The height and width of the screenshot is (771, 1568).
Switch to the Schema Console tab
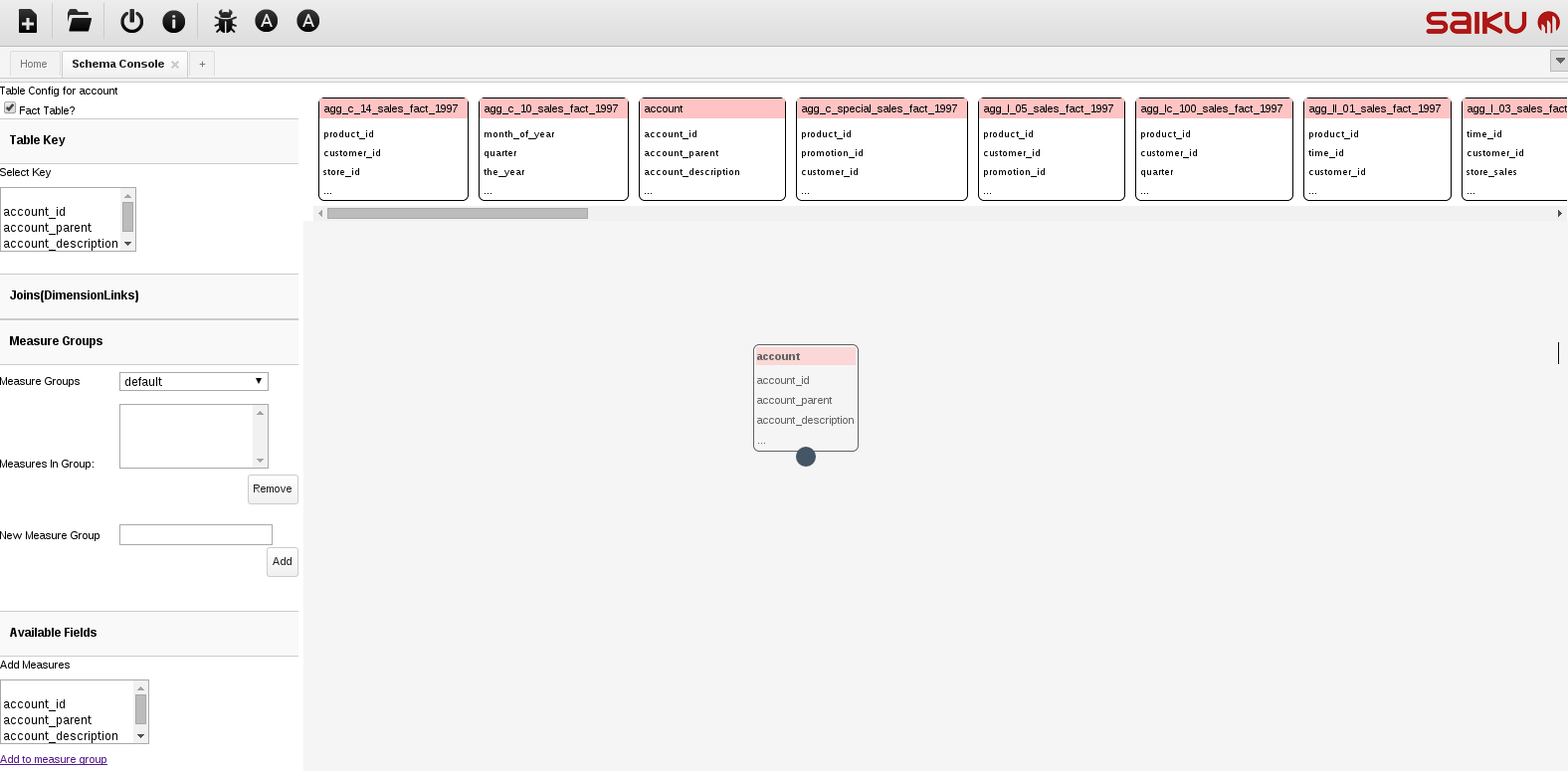tap(118, 64)
